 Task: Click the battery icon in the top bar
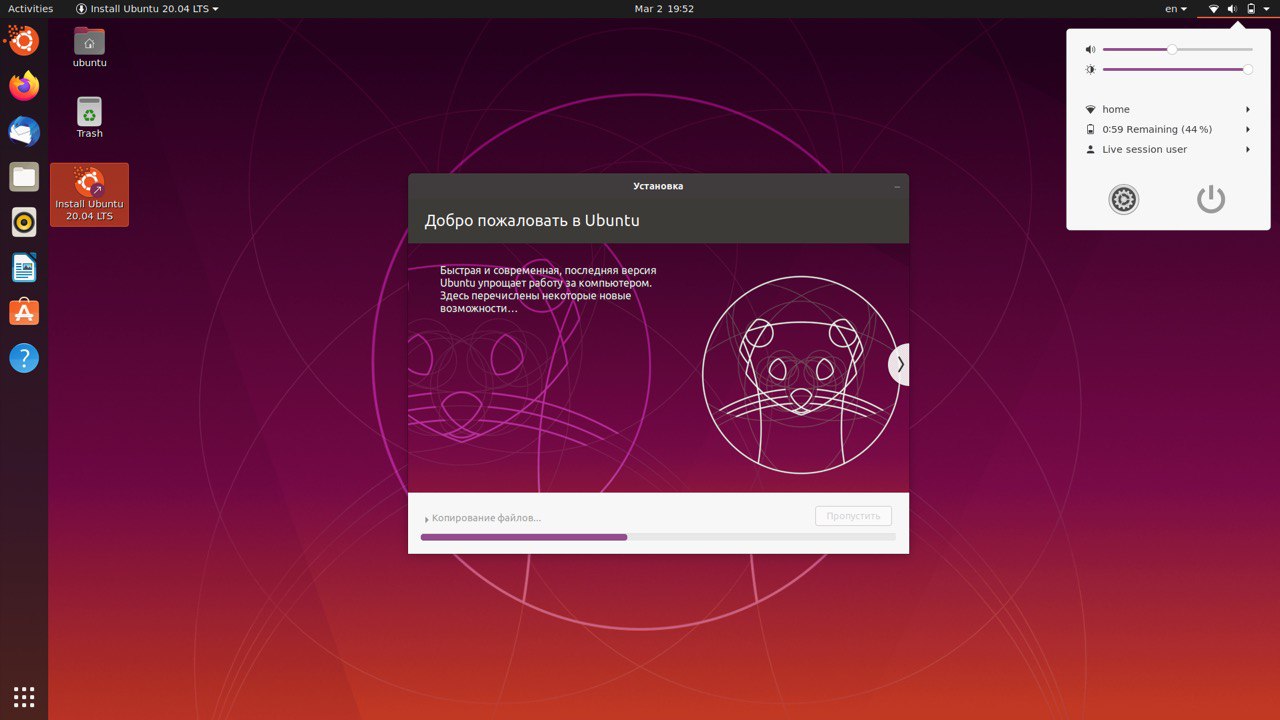click(x=1251, y=9)
